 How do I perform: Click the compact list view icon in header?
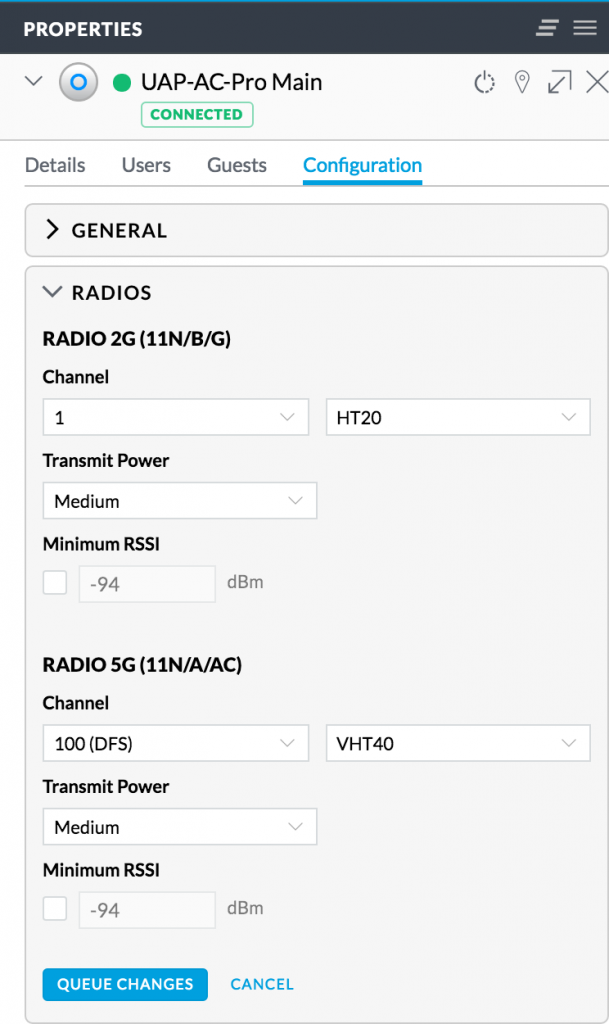point(547,28)
